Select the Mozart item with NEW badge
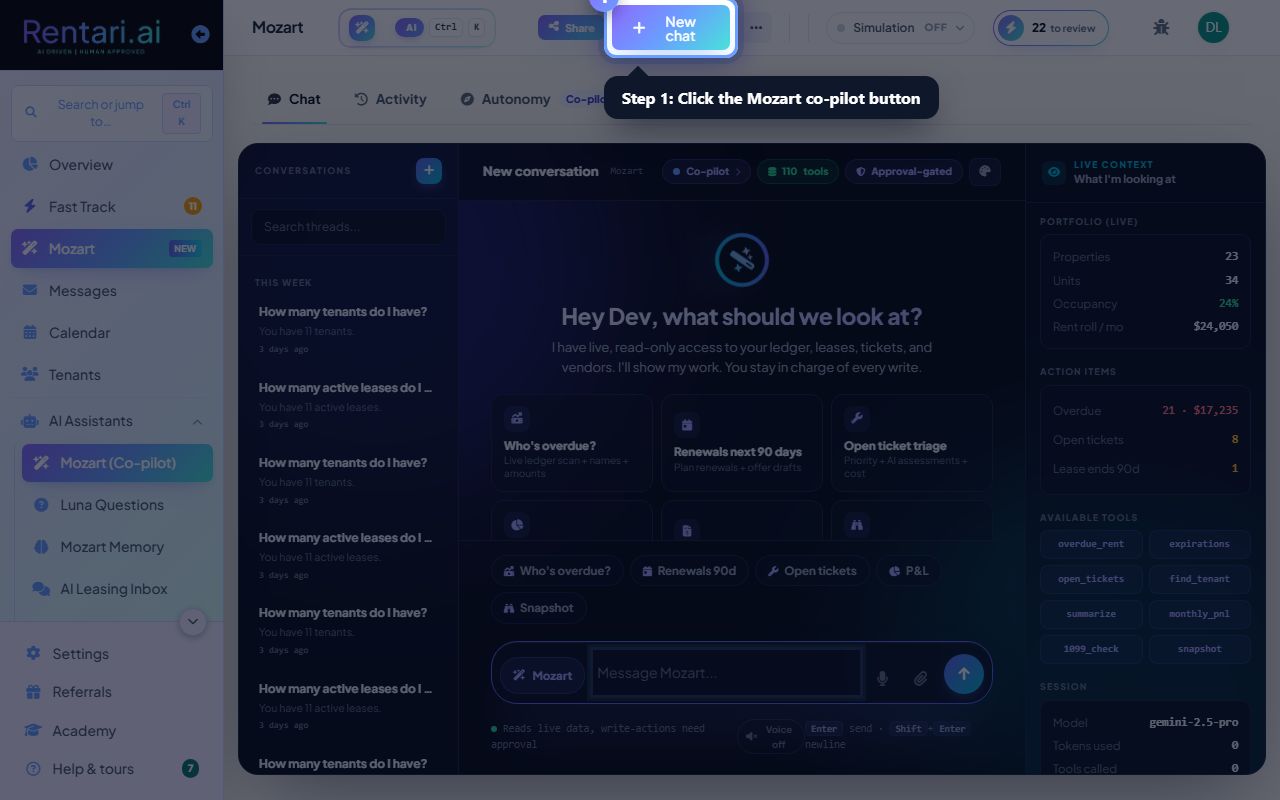This screenshot has width=1280, height=800. (x=112, y=249)
